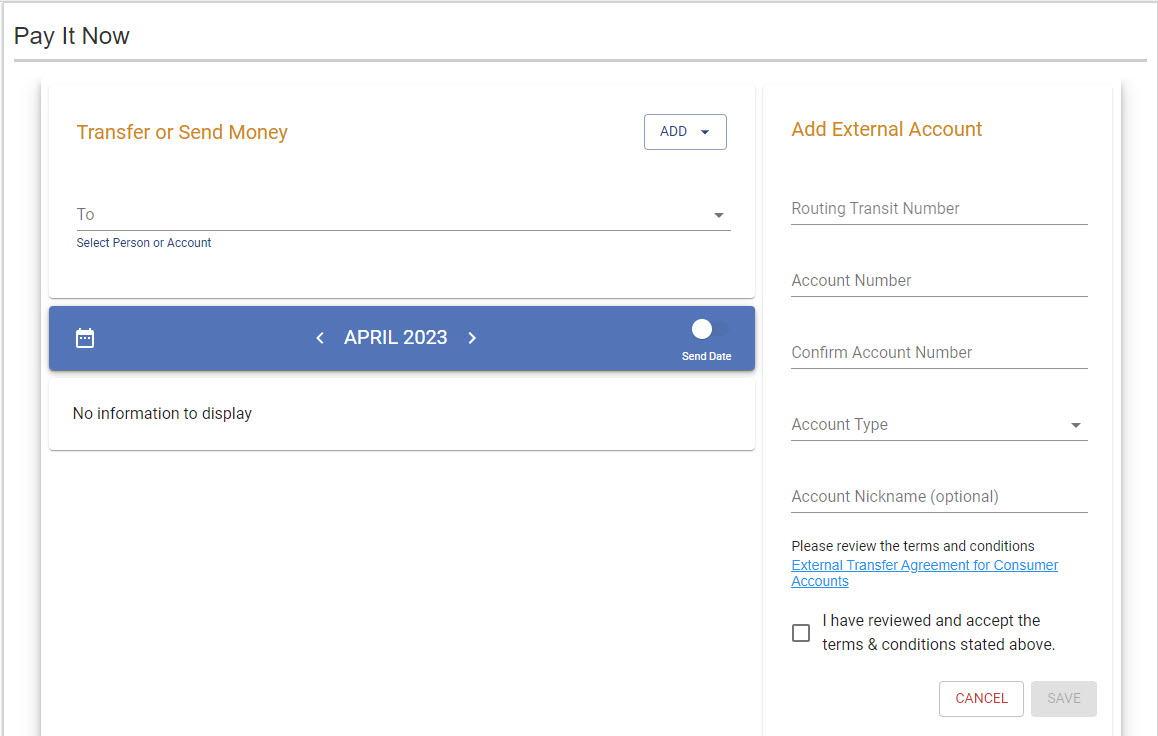
Task: Click the 'Select Person or Account' helper text
Action: pos(144,243)
